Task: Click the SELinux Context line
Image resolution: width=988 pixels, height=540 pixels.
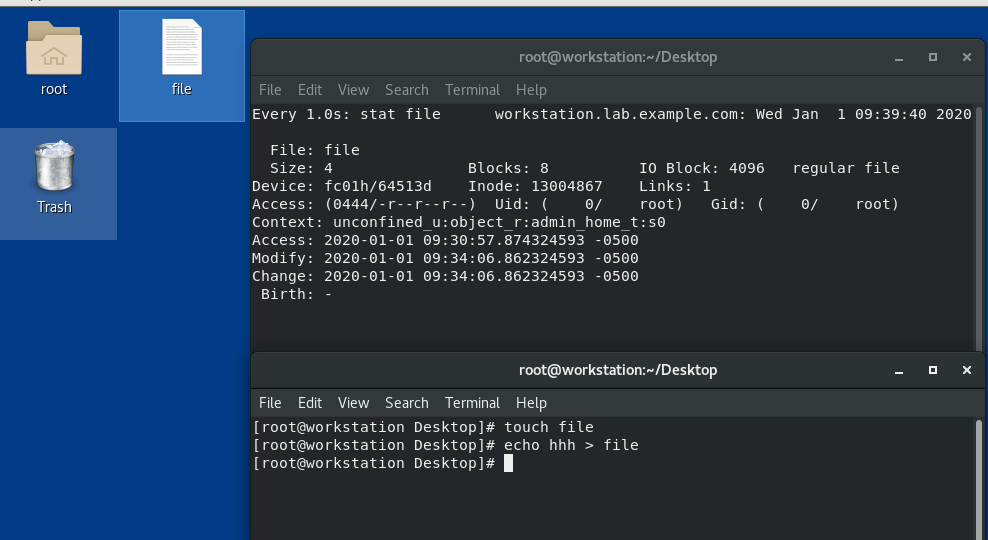Action: click(x=459, y=222)
